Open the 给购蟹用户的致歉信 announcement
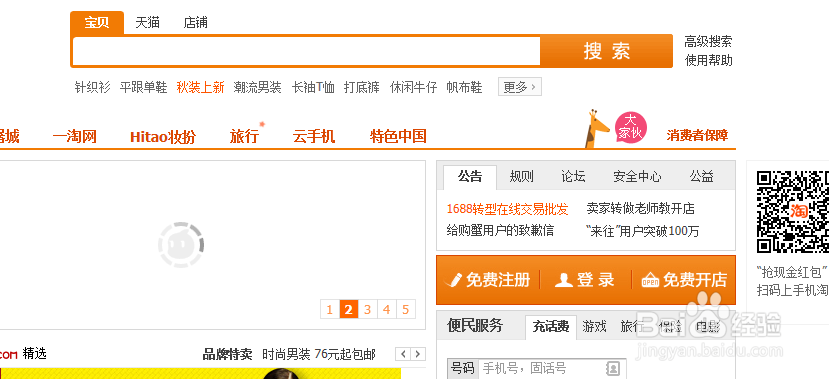This screenshot has width=829, height=379. coord(500,230)
